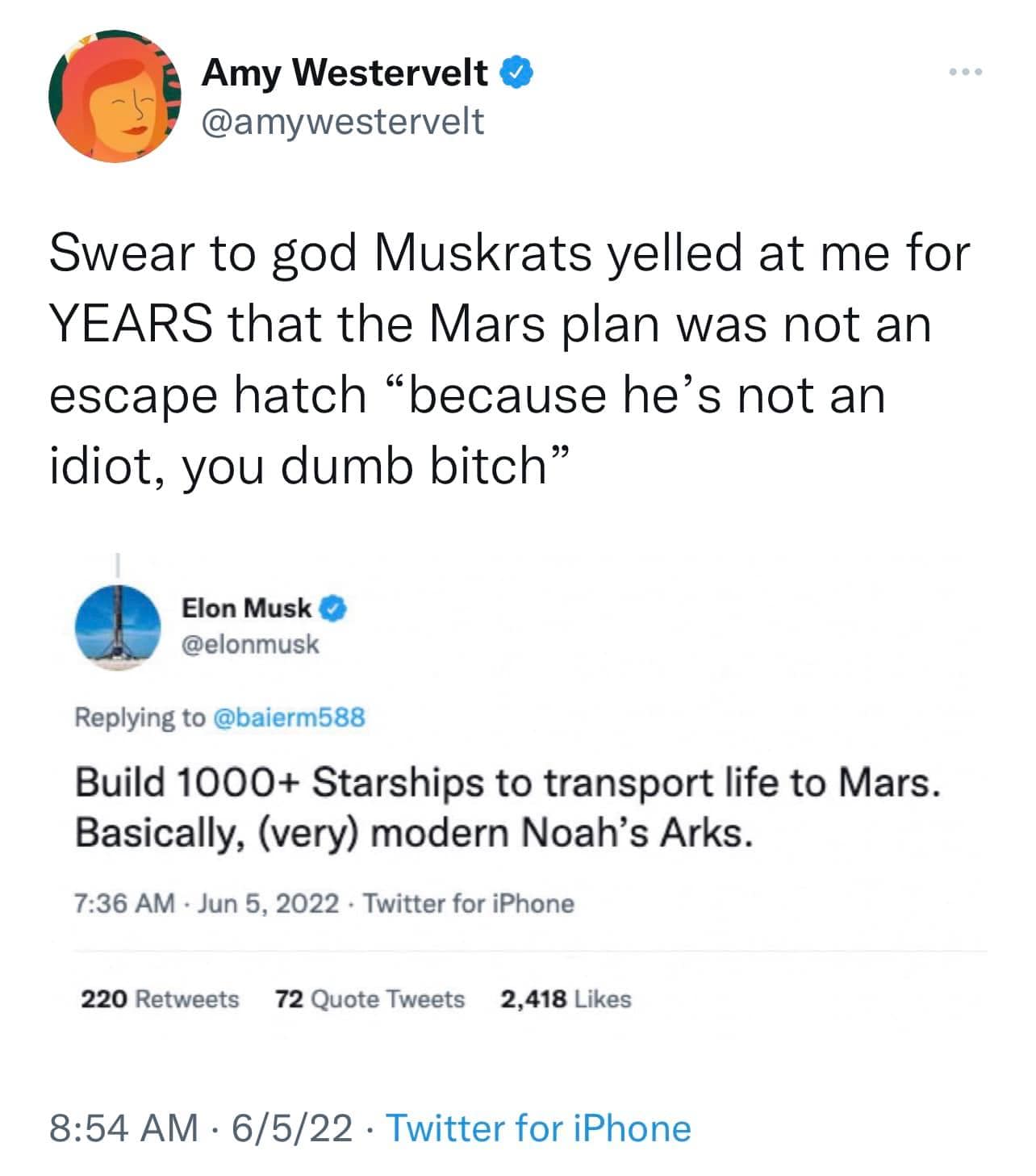The height and width of the screenshot is (1176, 1036).
Task: Click Elon Musk's verified badge
Action: [x=335, y=609]
